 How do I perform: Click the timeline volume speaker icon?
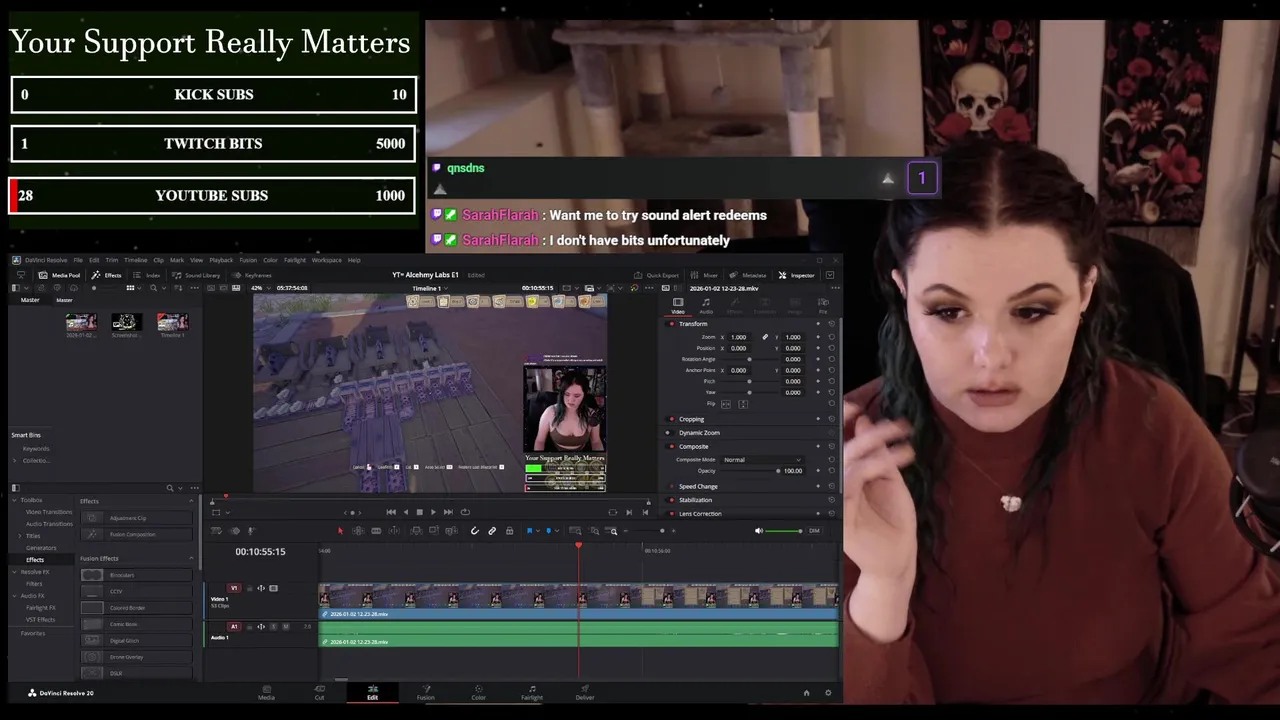pyautogui.click(x=758, y=531)
